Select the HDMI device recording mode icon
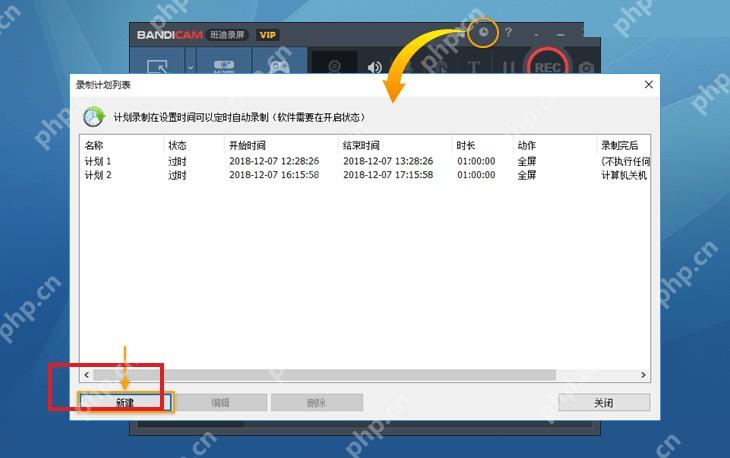Viewport: 730px width, 458px height. click(224, 66)
